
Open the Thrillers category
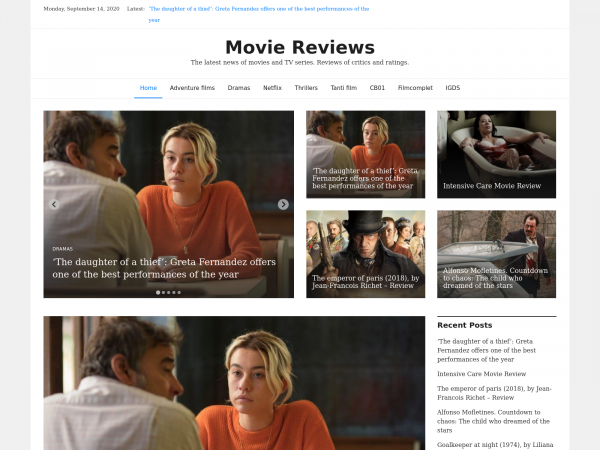click(x=306, y=88)
